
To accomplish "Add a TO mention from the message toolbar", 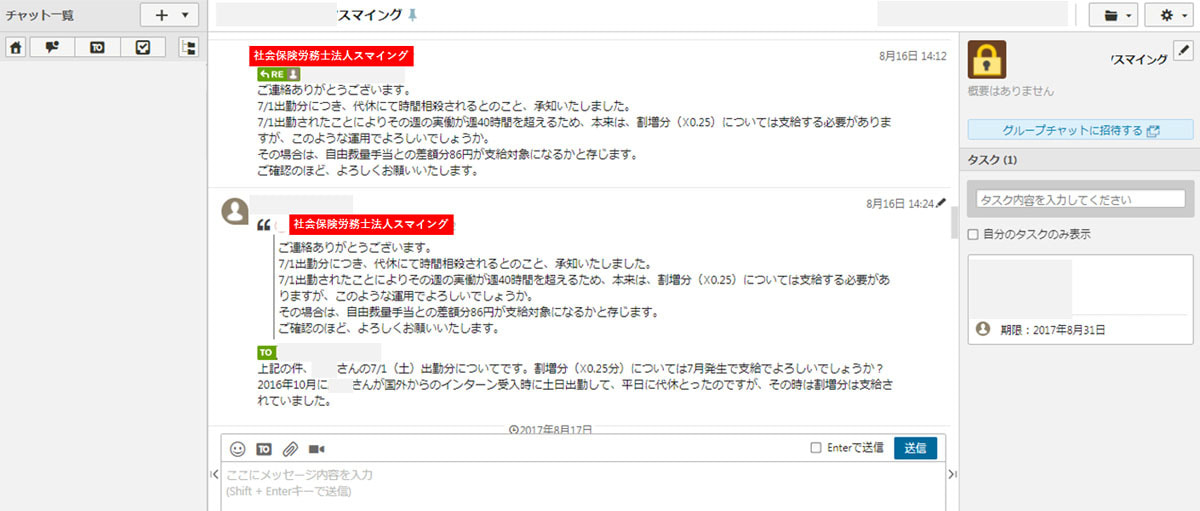I will point(265,449).
